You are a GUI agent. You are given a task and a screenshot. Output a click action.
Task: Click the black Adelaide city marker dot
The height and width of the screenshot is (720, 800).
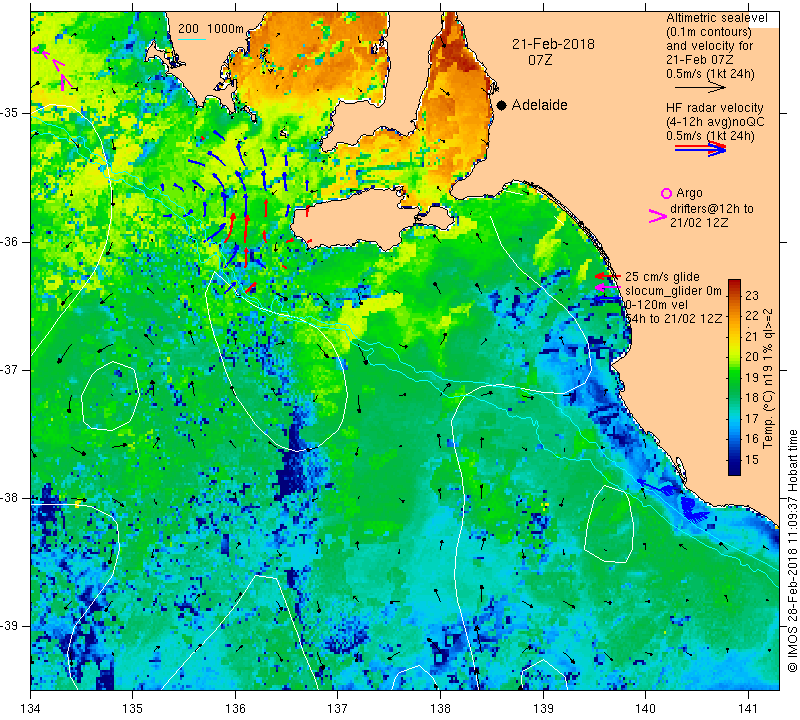pyautogui.click(x=502, y=105)
